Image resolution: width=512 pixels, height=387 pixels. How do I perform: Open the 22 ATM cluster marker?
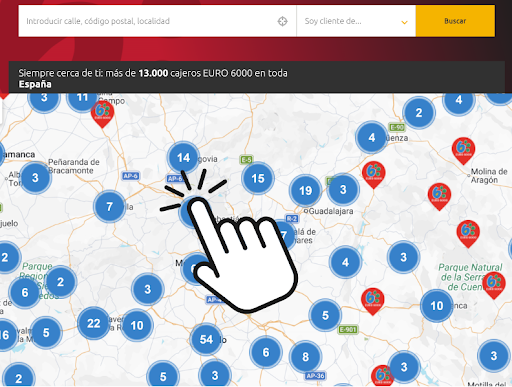94,323
